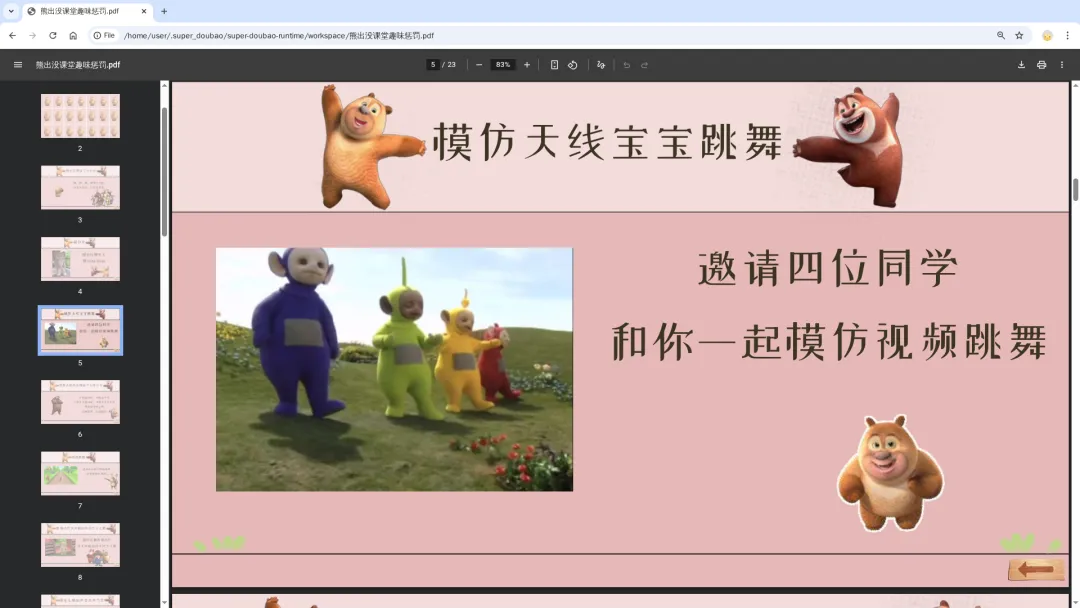Image resolution: width=1080 pixels, height=608 pixels.
Task: Click the text 和你一起模仿视频跳舞
Action: pyautogui.click(x=829, y=342)
